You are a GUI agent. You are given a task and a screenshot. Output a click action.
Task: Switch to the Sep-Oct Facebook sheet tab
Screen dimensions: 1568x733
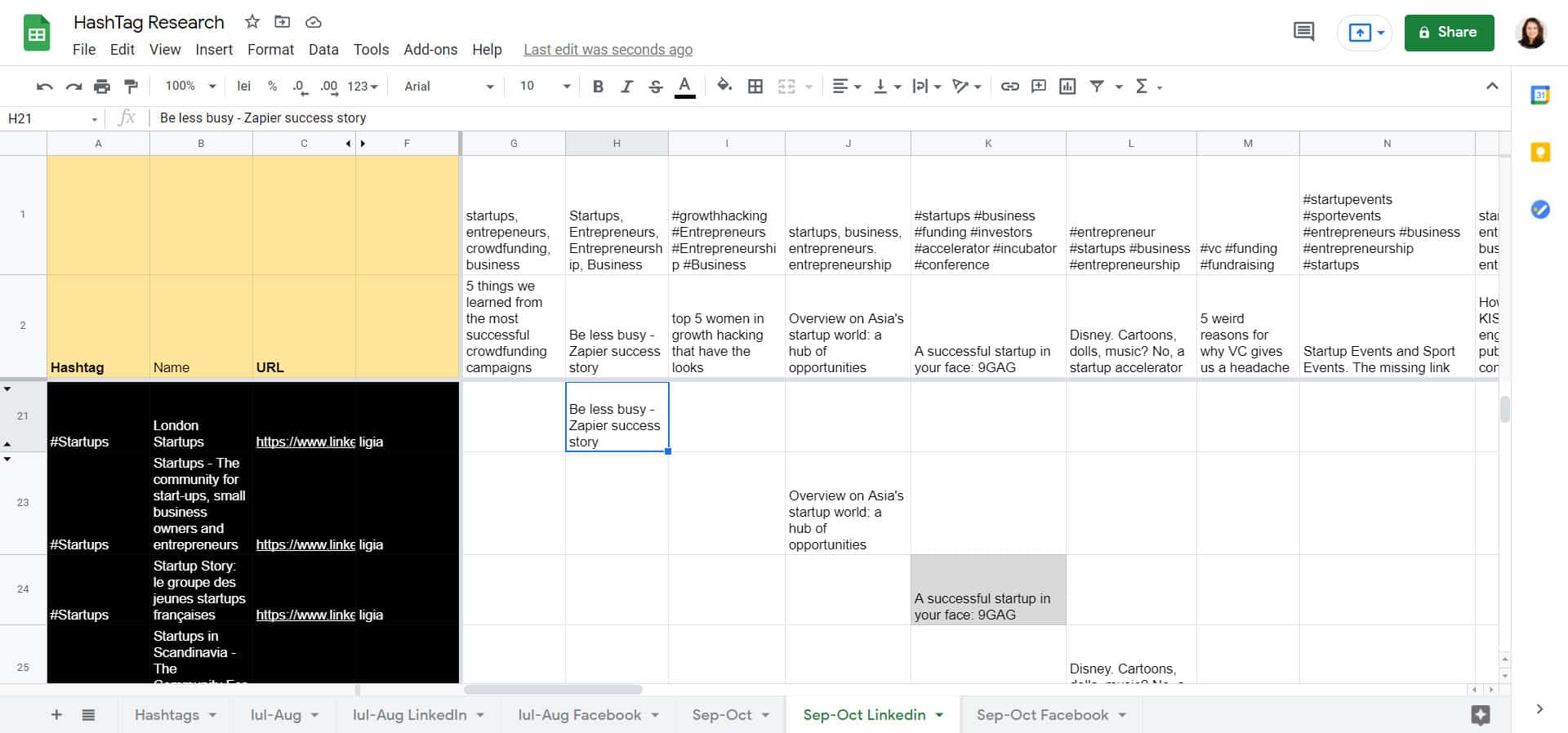[1051, 715]
